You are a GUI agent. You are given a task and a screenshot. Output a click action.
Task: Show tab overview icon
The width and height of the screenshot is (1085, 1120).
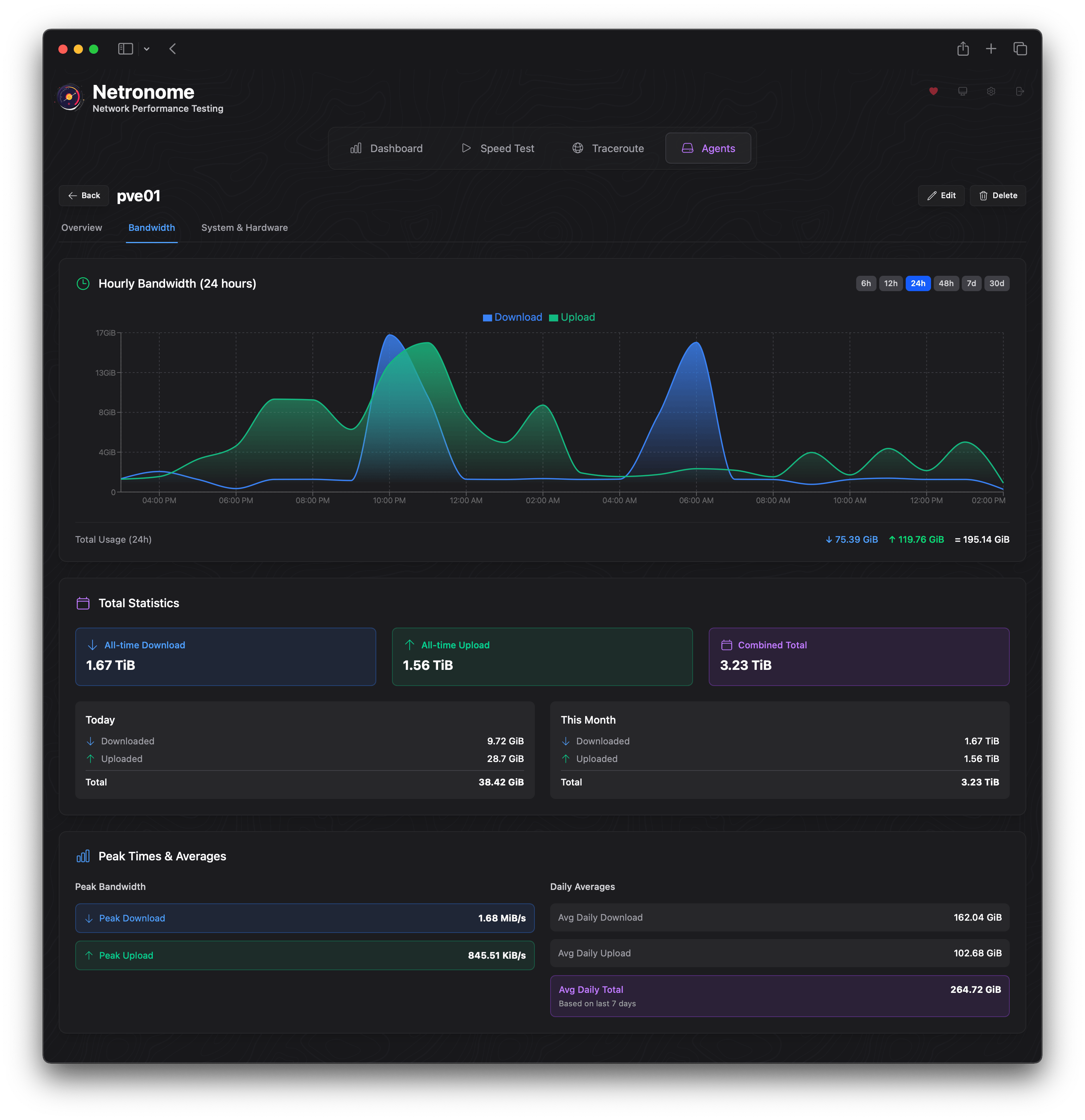click(x=1020, y=48)
